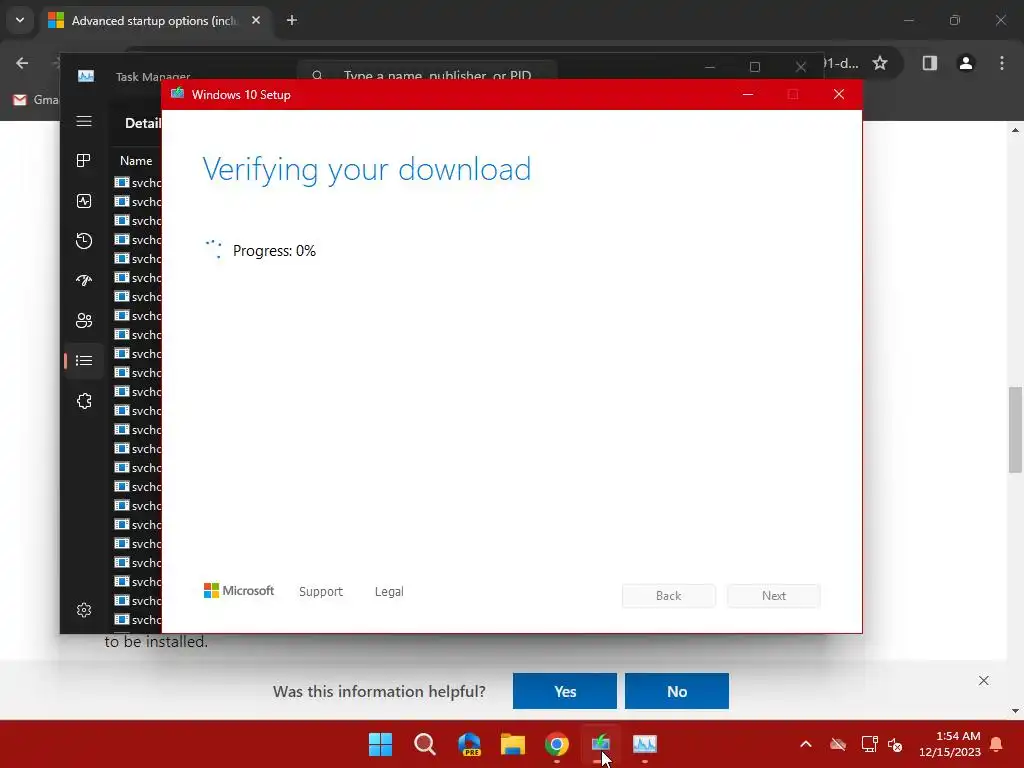Click Windows 10 Setup taskbar icon
Viewport: 1024px width, 768px height.
(601, 744)
